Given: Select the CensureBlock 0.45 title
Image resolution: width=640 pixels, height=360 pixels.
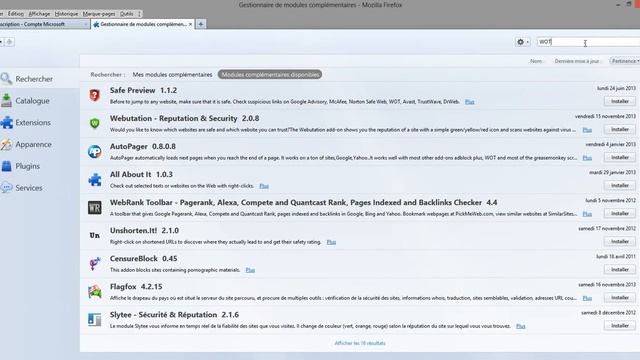Looking at the screenshot, I should (x=143, y=258).
